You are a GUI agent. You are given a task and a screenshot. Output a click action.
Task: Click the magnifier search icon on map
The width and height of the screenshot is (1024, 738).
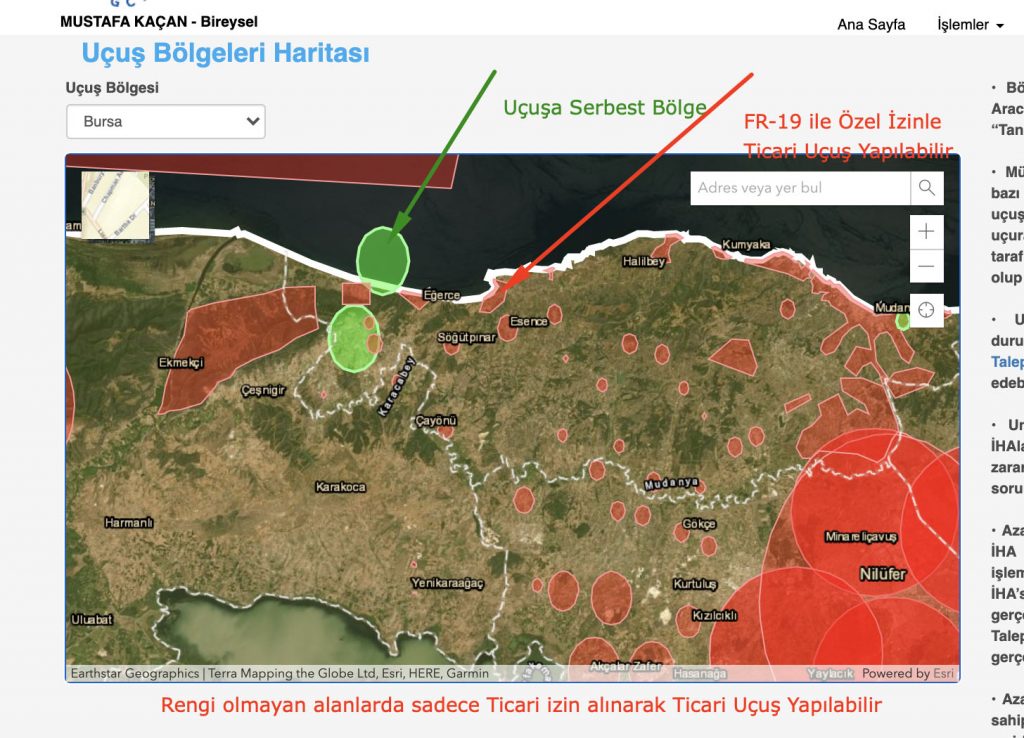(x=926, y=188)
